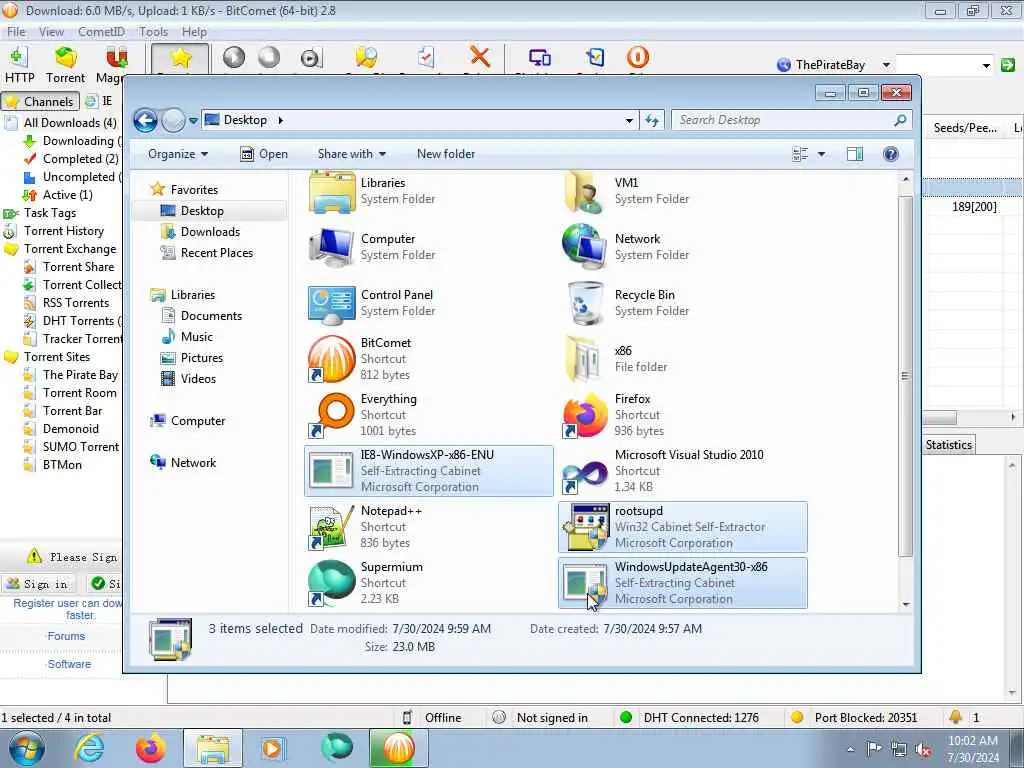Select the WindowsUpdateAgent30-x86 file
Viewport: 1024px width, 768px height.
(682, 583)
